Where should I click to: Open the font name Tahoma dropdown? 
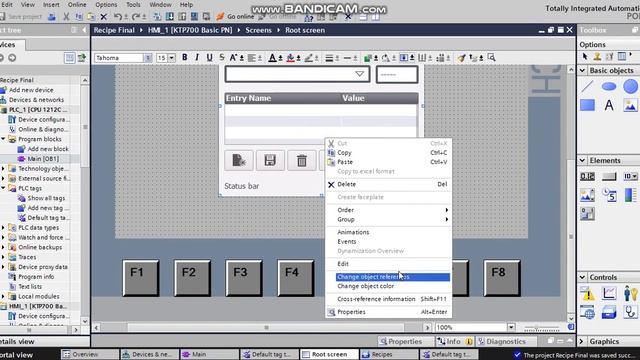click(147, 58)
